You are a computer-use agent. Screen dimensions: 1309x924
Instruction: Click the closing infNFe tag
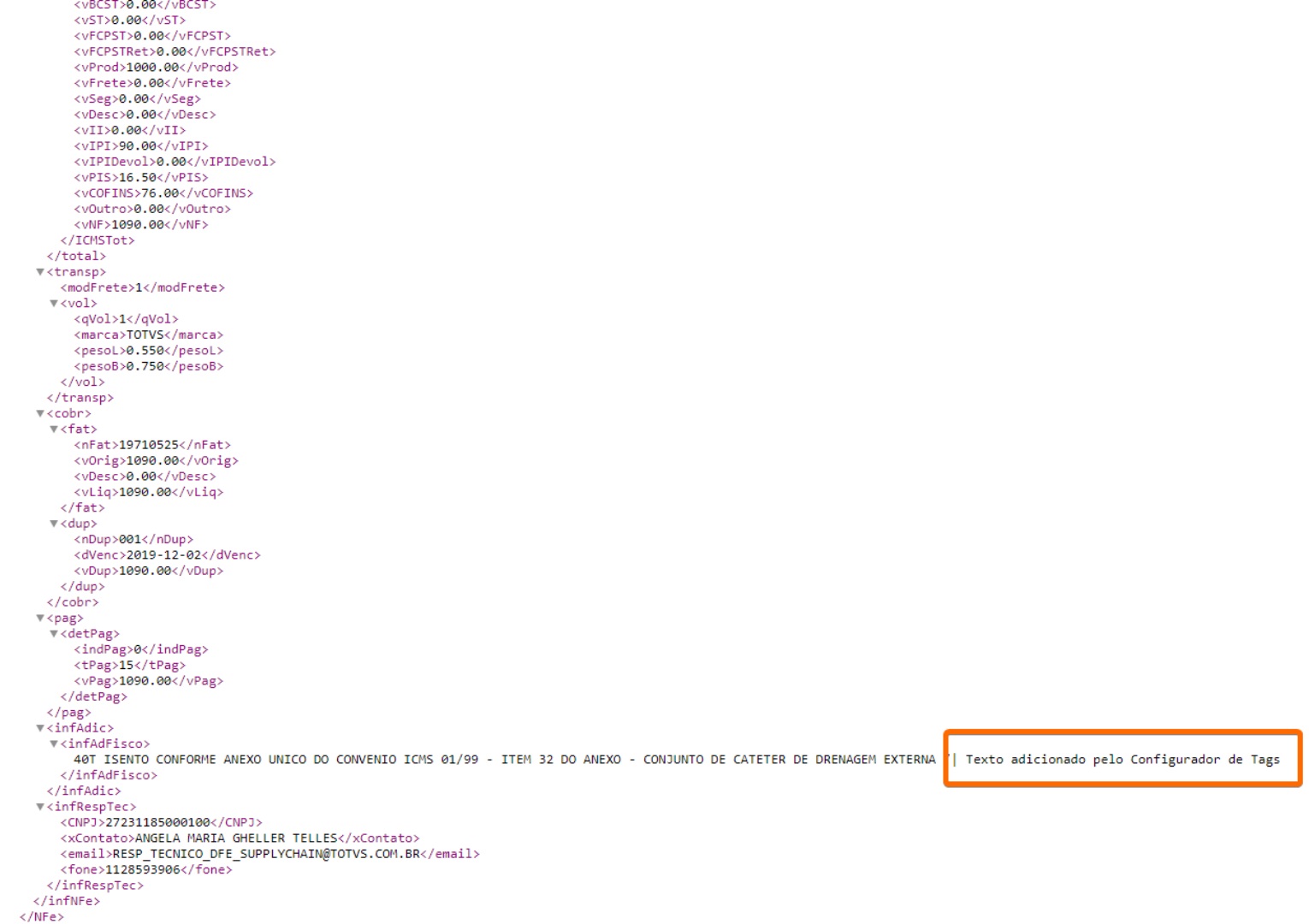pyautogui.click(x=66, y=901)
